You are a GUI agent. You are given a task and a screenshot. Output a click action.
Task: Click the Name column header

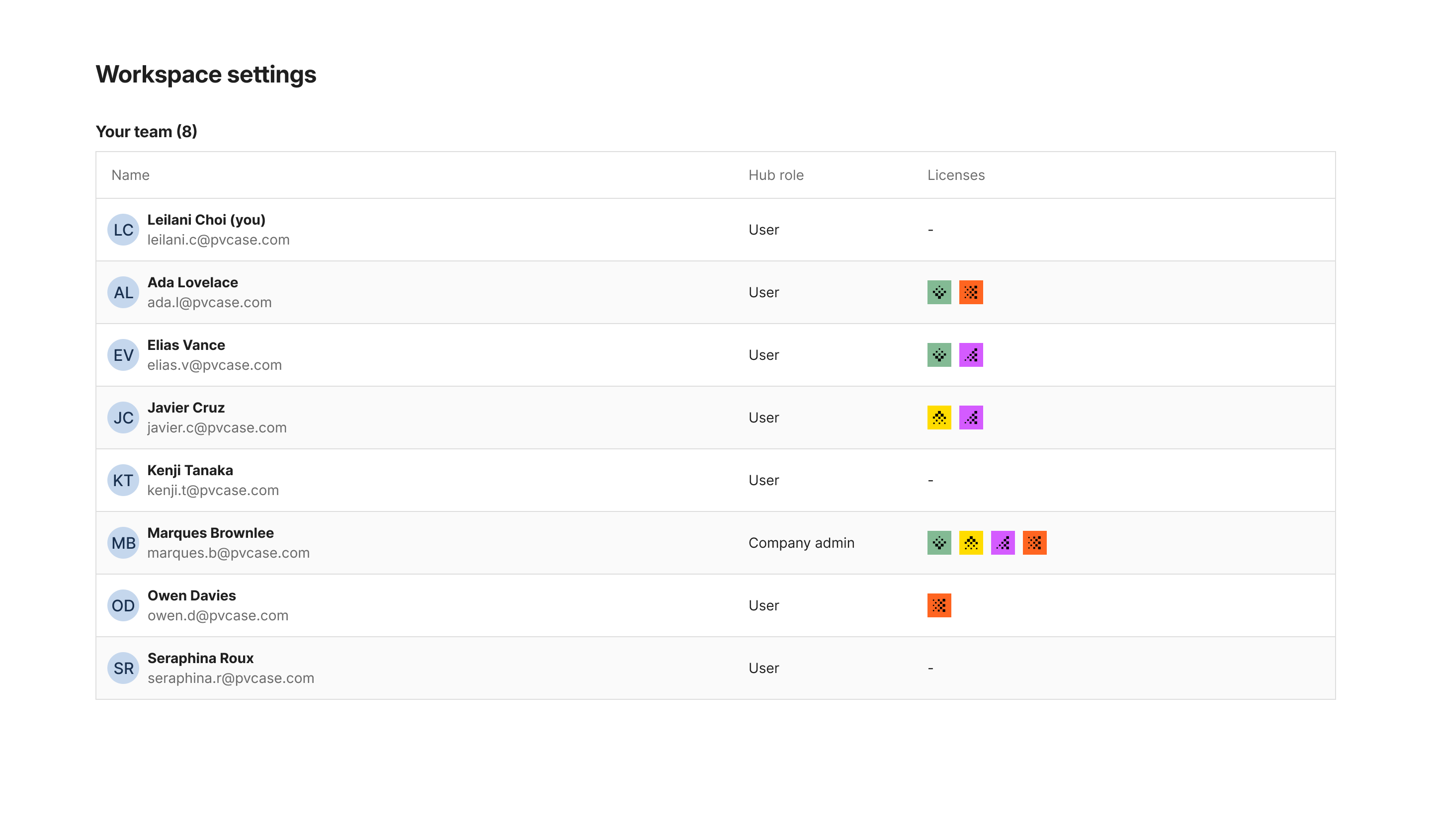point(130,174)
